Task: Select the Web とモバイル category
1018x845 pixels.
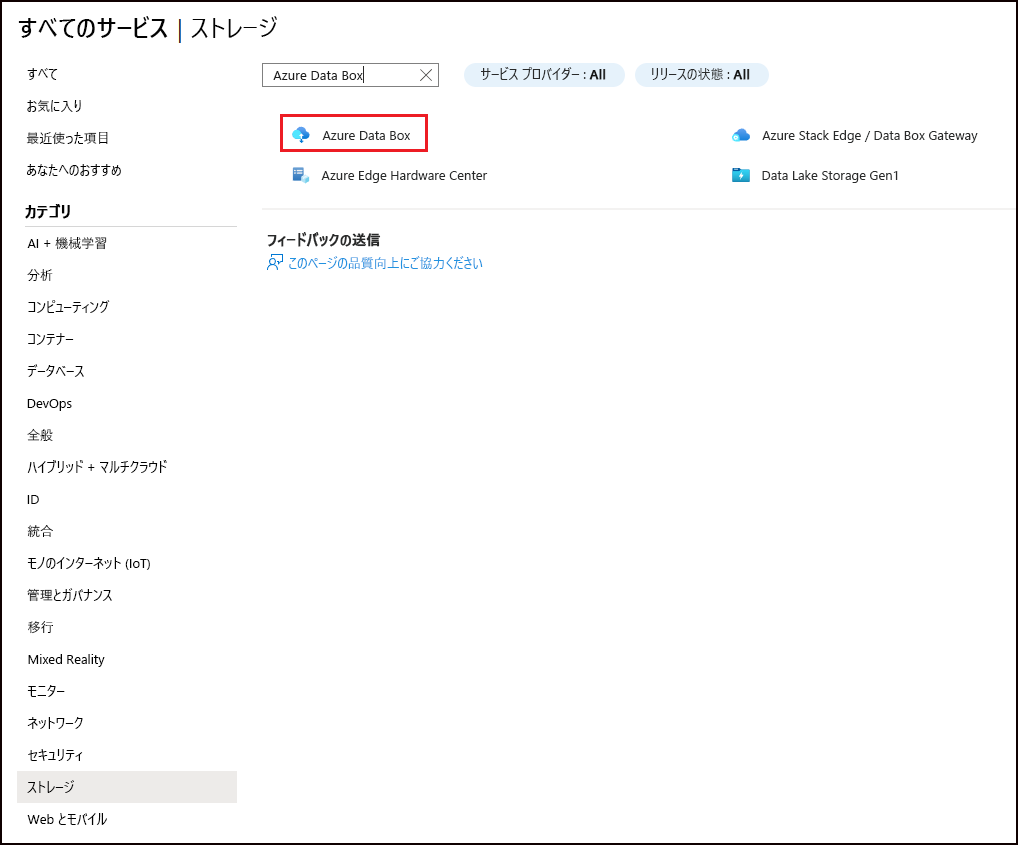Action: [68, 819]
